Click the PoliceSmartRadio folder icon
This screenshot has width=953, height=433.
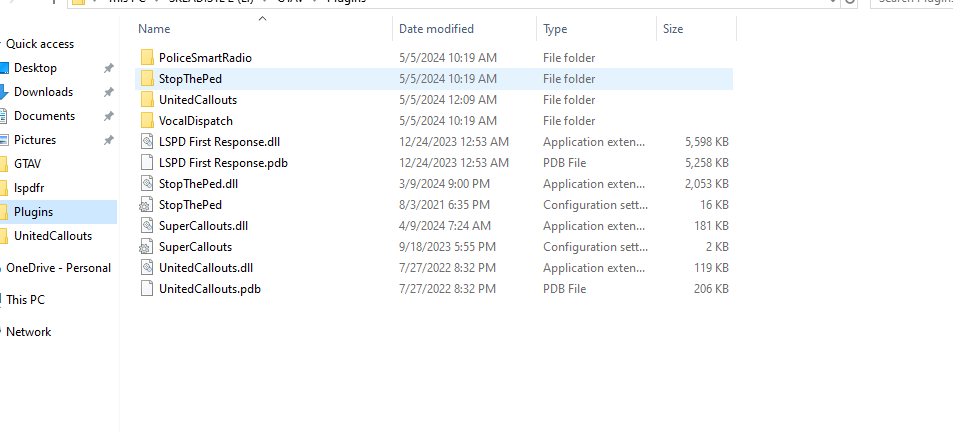(148, 58)
